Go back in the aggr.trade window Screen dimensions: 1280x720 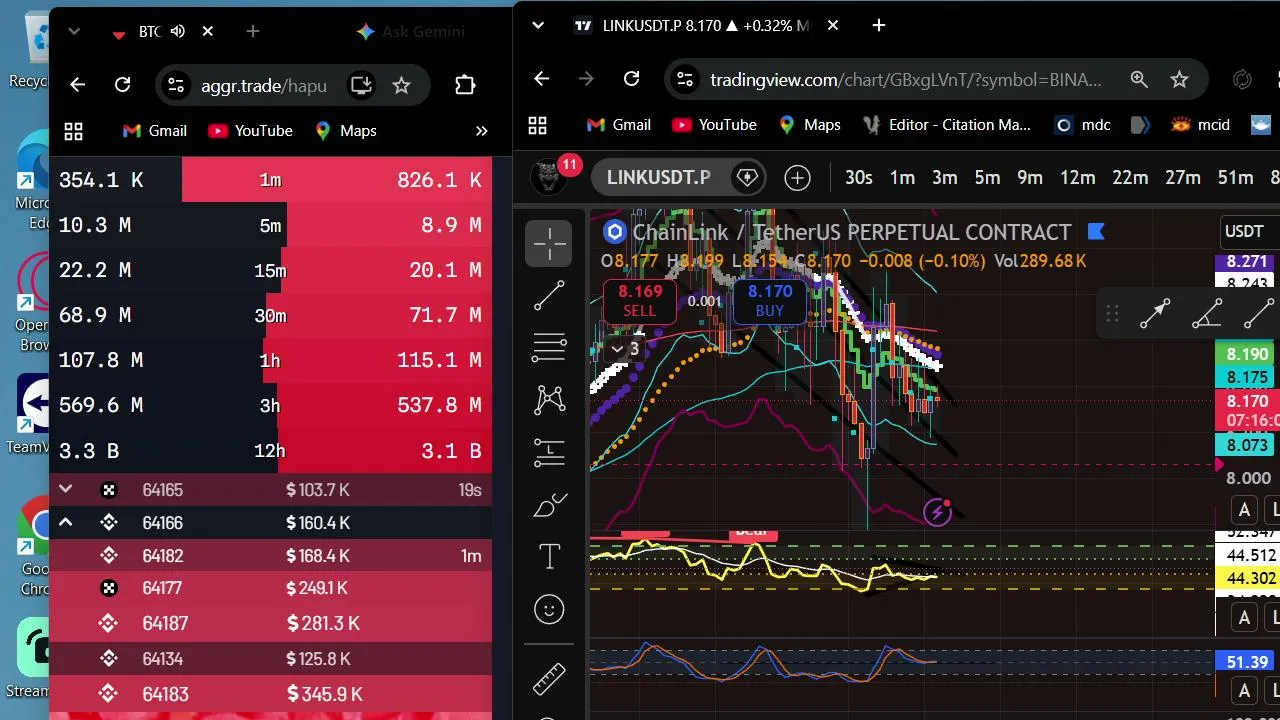78,86
